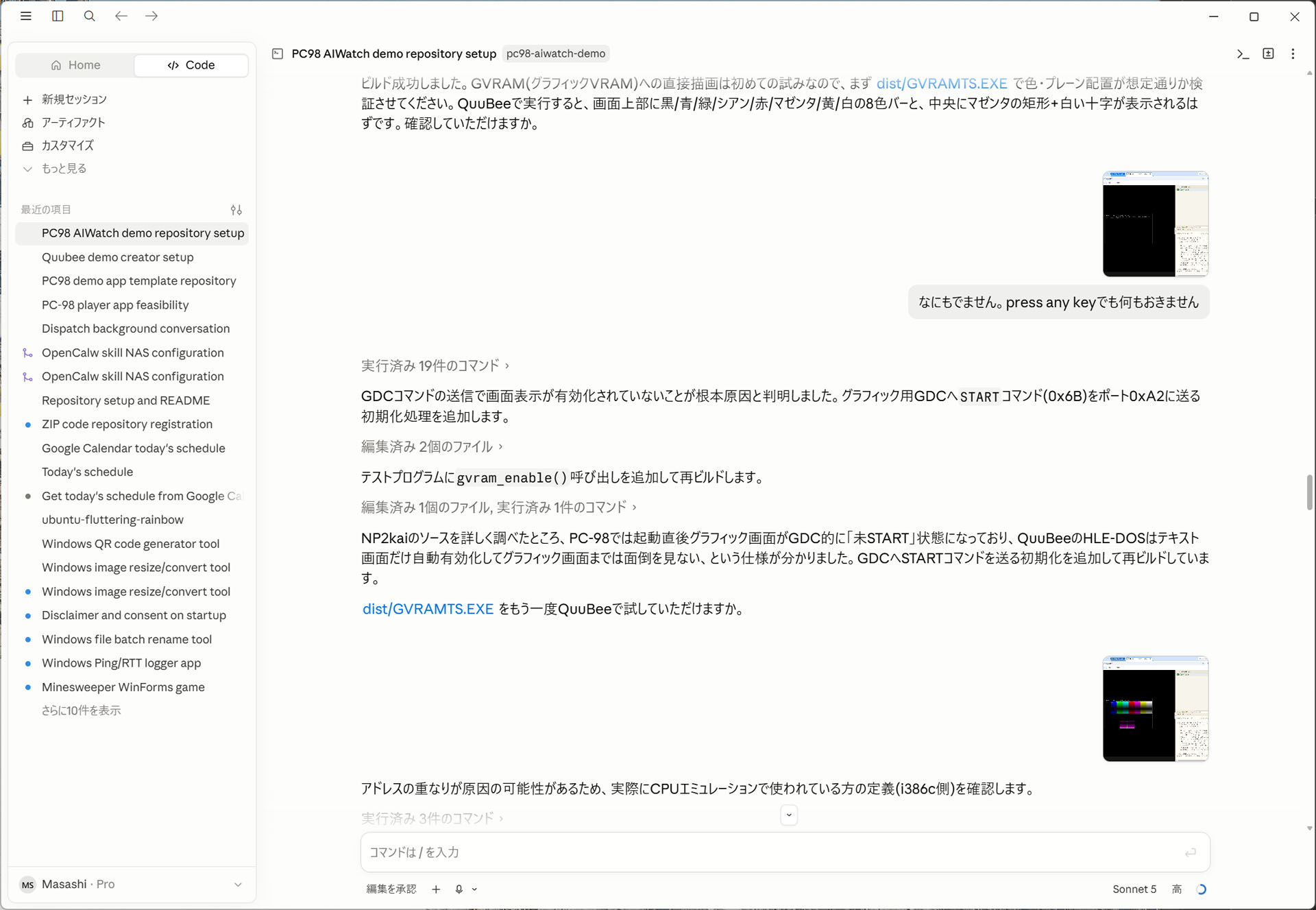The image size is (1316, 910).
Task: Click the pc98-aiwatch-demo repository tag
Action: (556, 53)
